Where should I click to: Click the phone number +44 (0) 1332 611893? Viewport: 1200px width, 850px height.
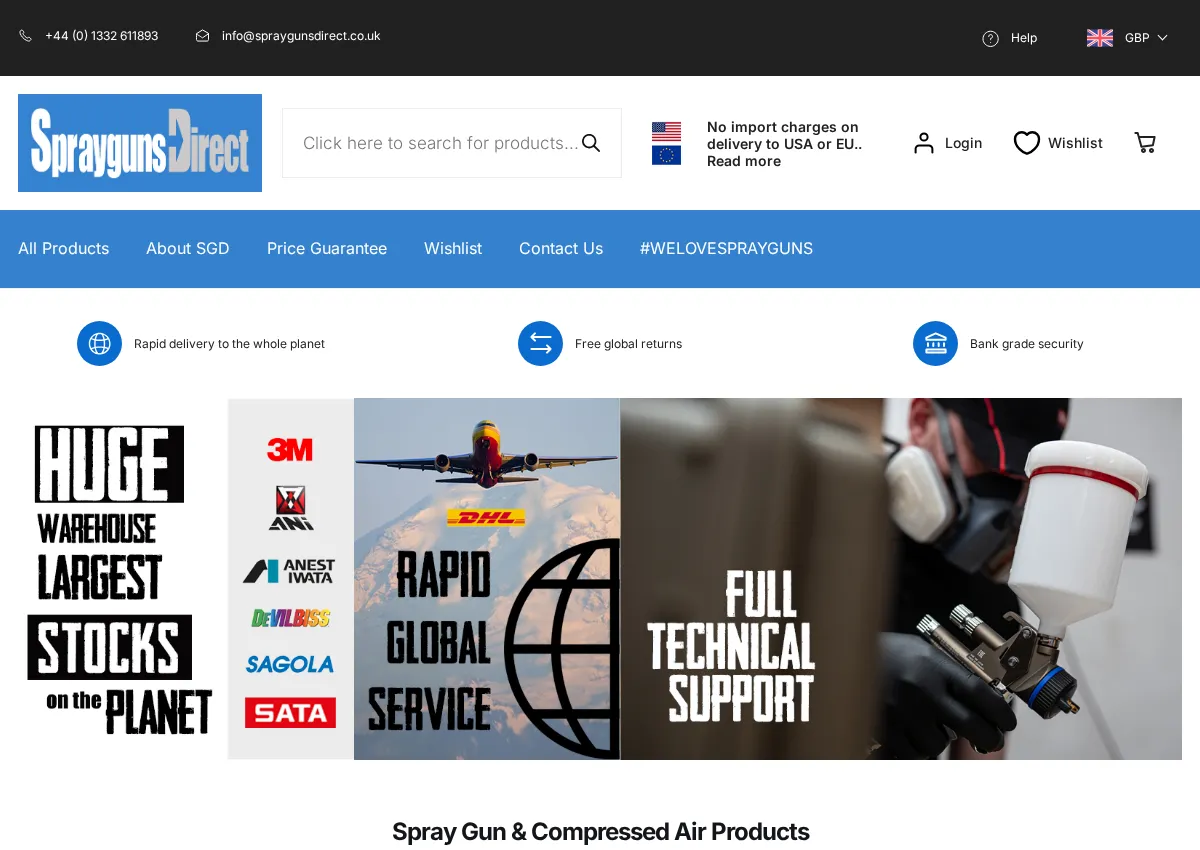pos(101,36)
